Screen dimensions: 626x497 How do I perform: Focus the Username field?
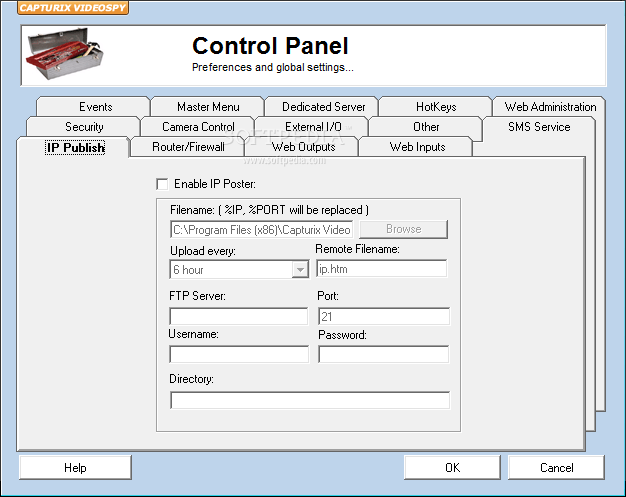coord(239,354)
